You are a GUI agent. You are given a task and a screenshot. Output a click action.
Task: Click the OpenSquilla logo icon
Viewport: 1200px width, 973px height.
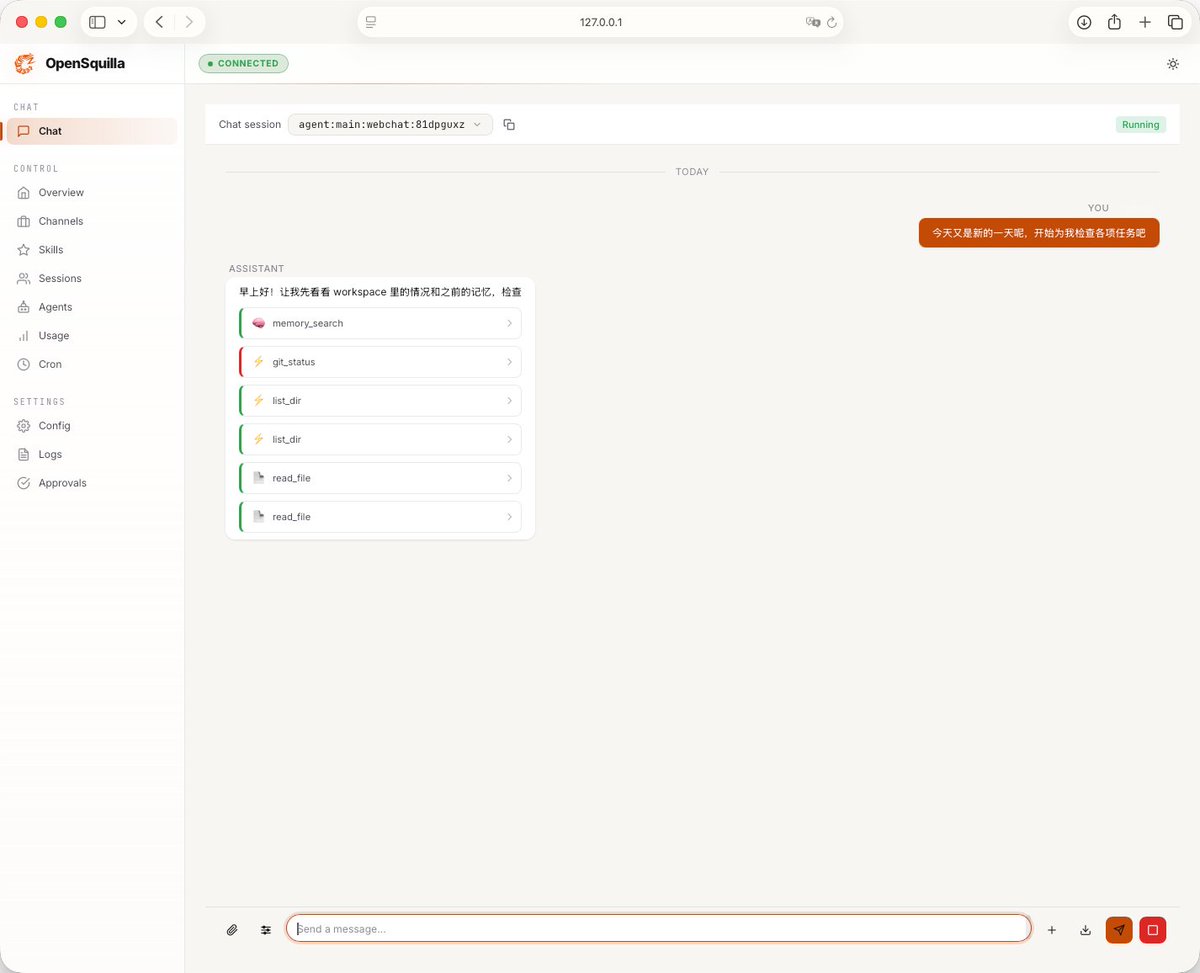(x=24, y=64)
